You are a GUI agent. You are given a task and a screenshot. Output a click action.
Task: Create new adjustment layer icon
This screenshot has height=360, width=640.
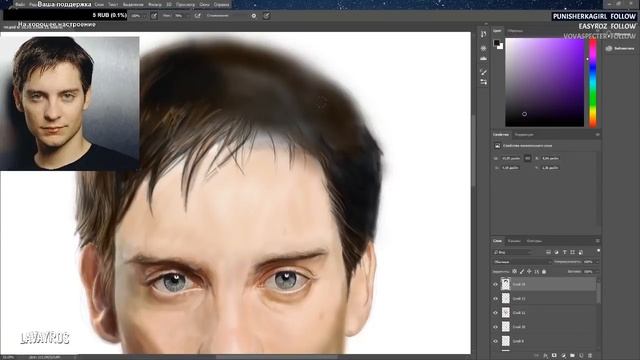(563, 356)
